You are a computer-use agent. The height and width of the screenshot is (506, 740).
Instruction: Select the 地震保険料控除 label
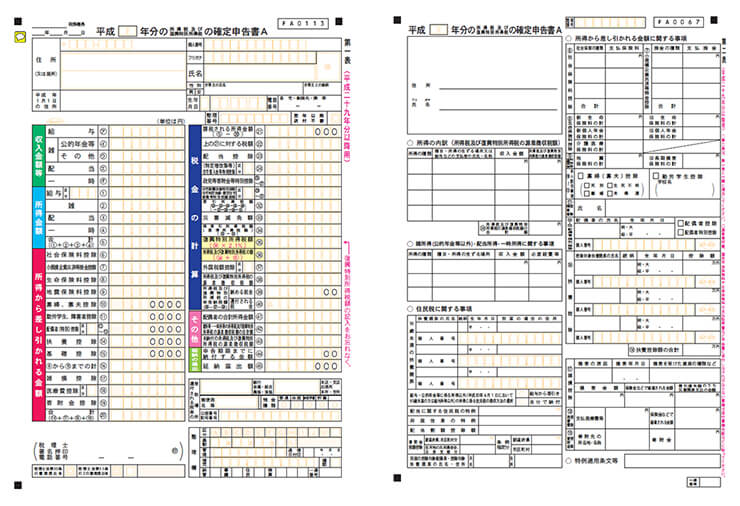tap(71, 292)
